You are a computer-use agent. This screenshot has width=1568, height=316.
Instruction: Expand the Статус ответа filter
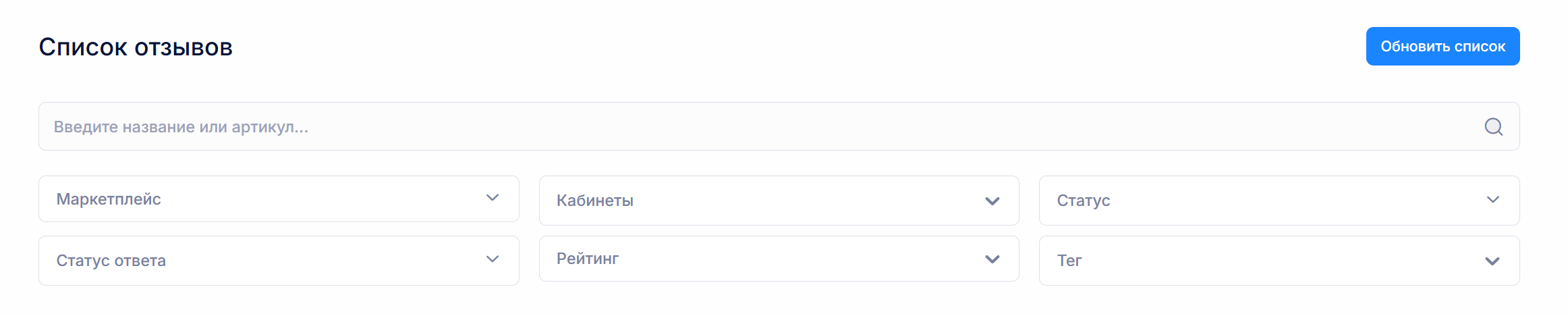[279, 261]
